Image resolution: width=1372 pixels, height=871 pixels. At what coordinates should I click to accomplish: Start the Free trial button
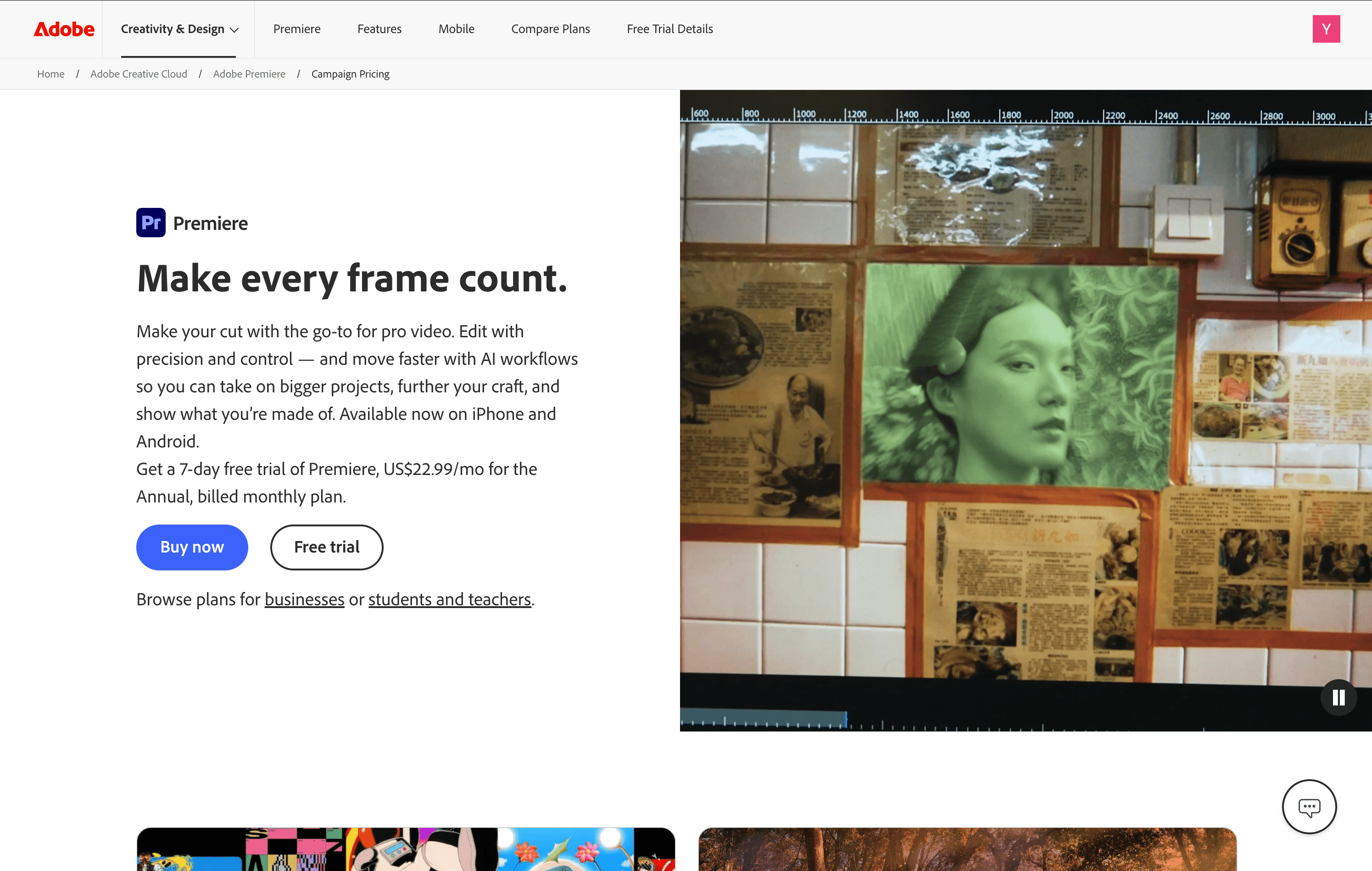[x=326, y=547]
